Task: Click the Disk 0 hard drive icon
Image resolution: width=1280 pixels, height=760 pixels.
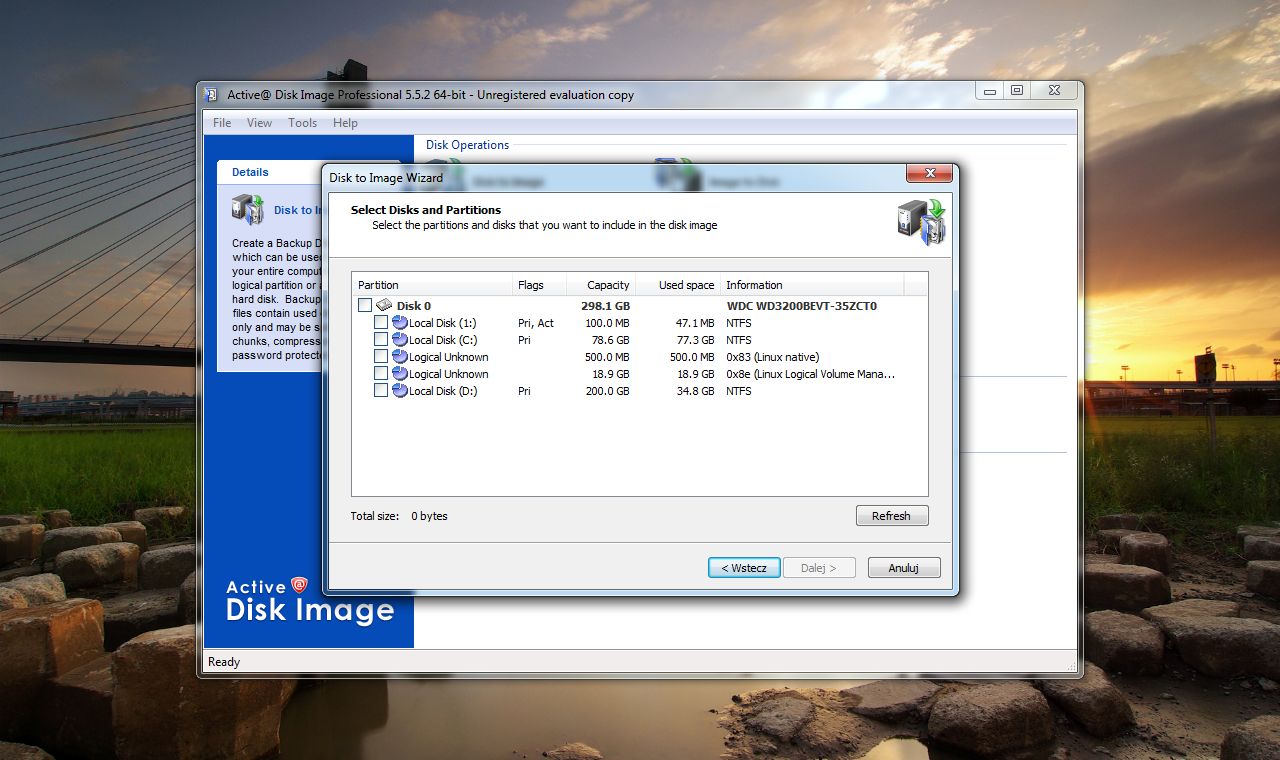Action: click(x=384, y=306)
